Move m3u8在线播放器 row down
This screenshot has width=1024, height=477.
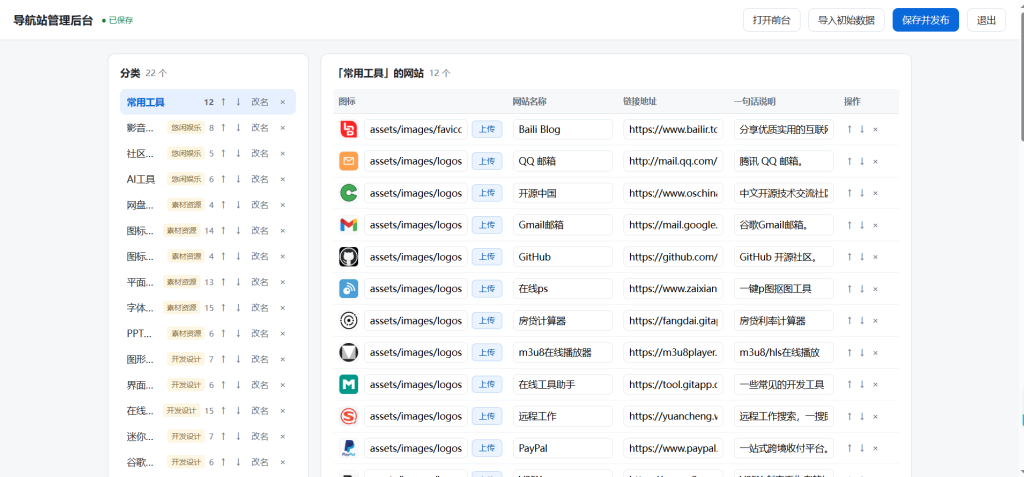click(862, 353)
